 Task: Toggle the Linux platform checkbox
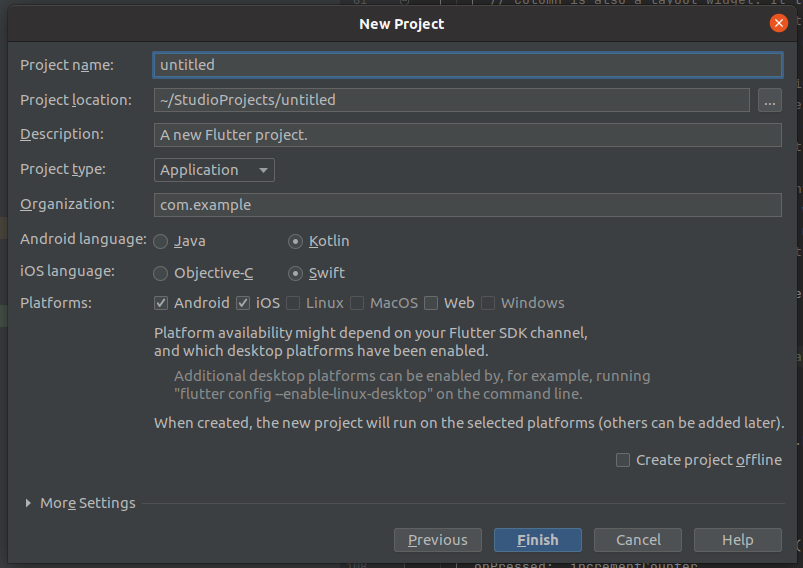click(x=293, y=303)
